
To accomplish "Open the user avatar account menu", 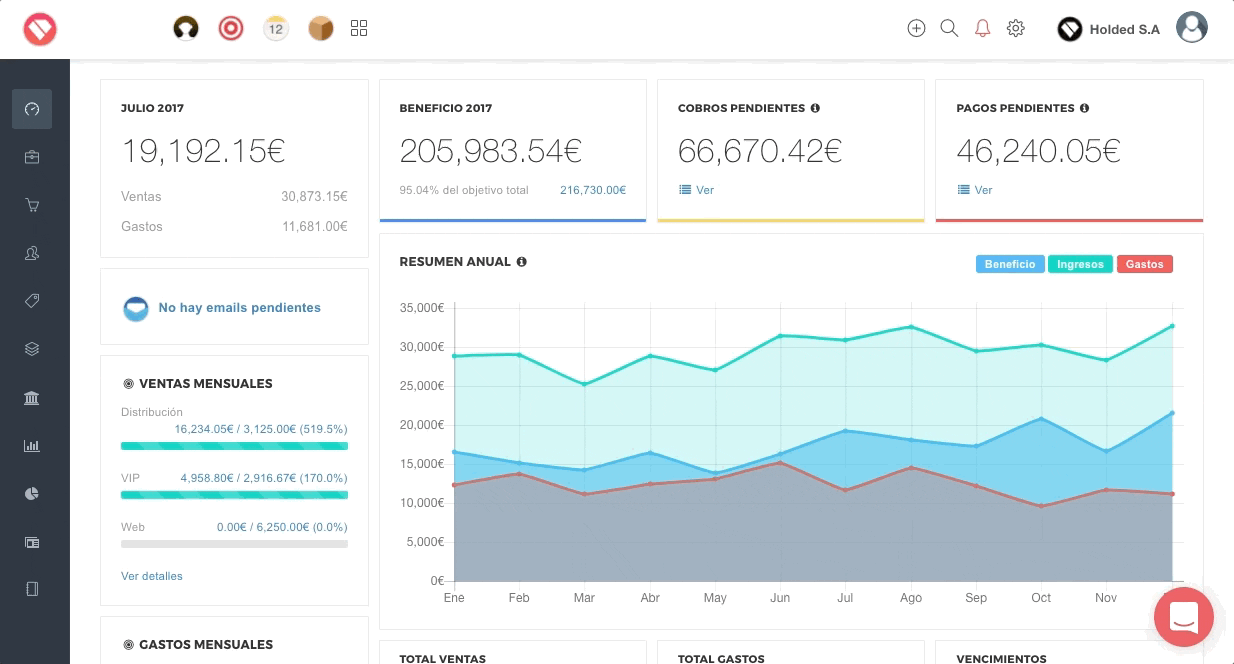I will coord(1191,28).
